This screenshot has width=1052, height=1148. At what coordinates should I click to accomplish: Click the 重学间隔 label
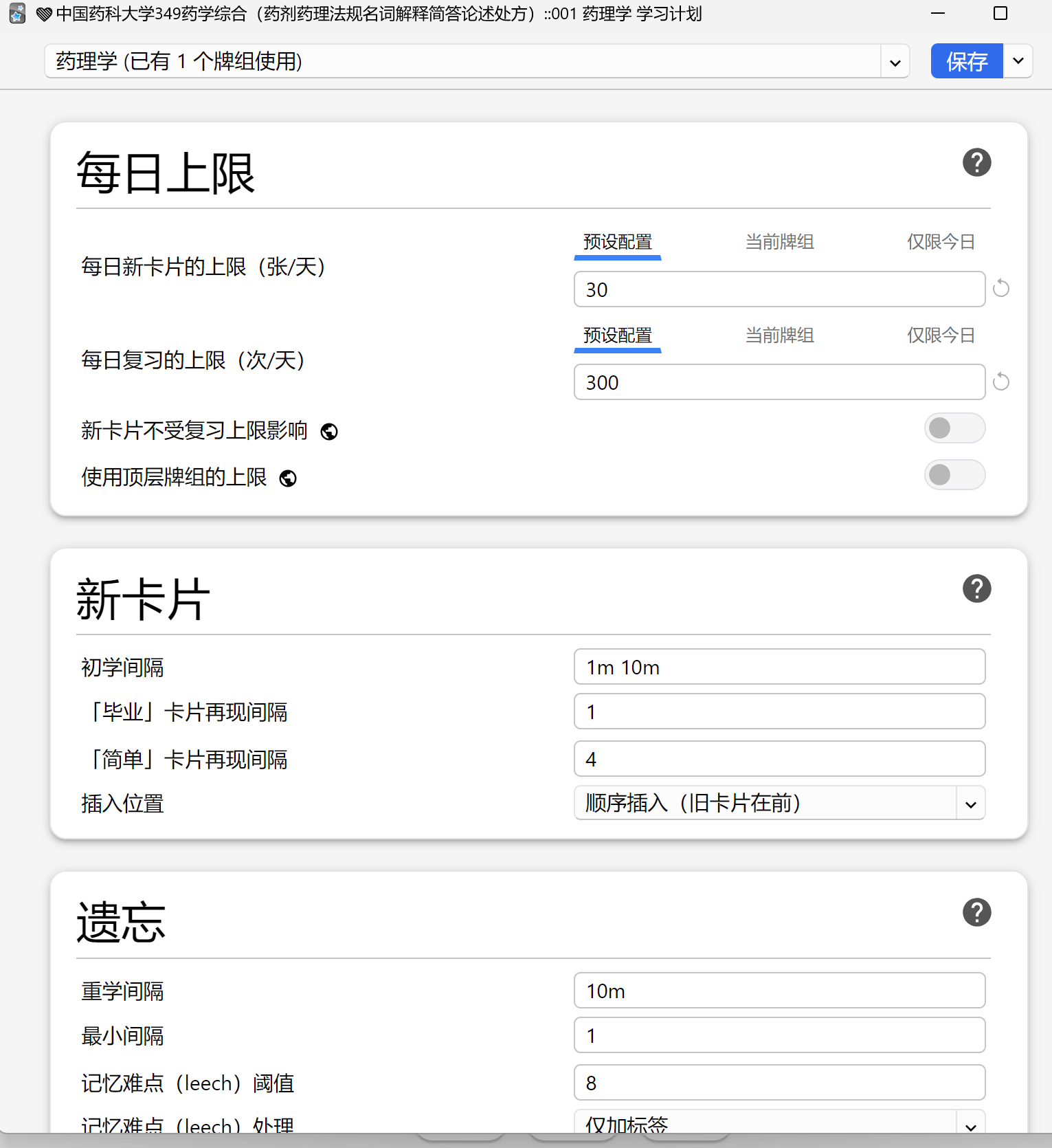[x=122, y=991]
